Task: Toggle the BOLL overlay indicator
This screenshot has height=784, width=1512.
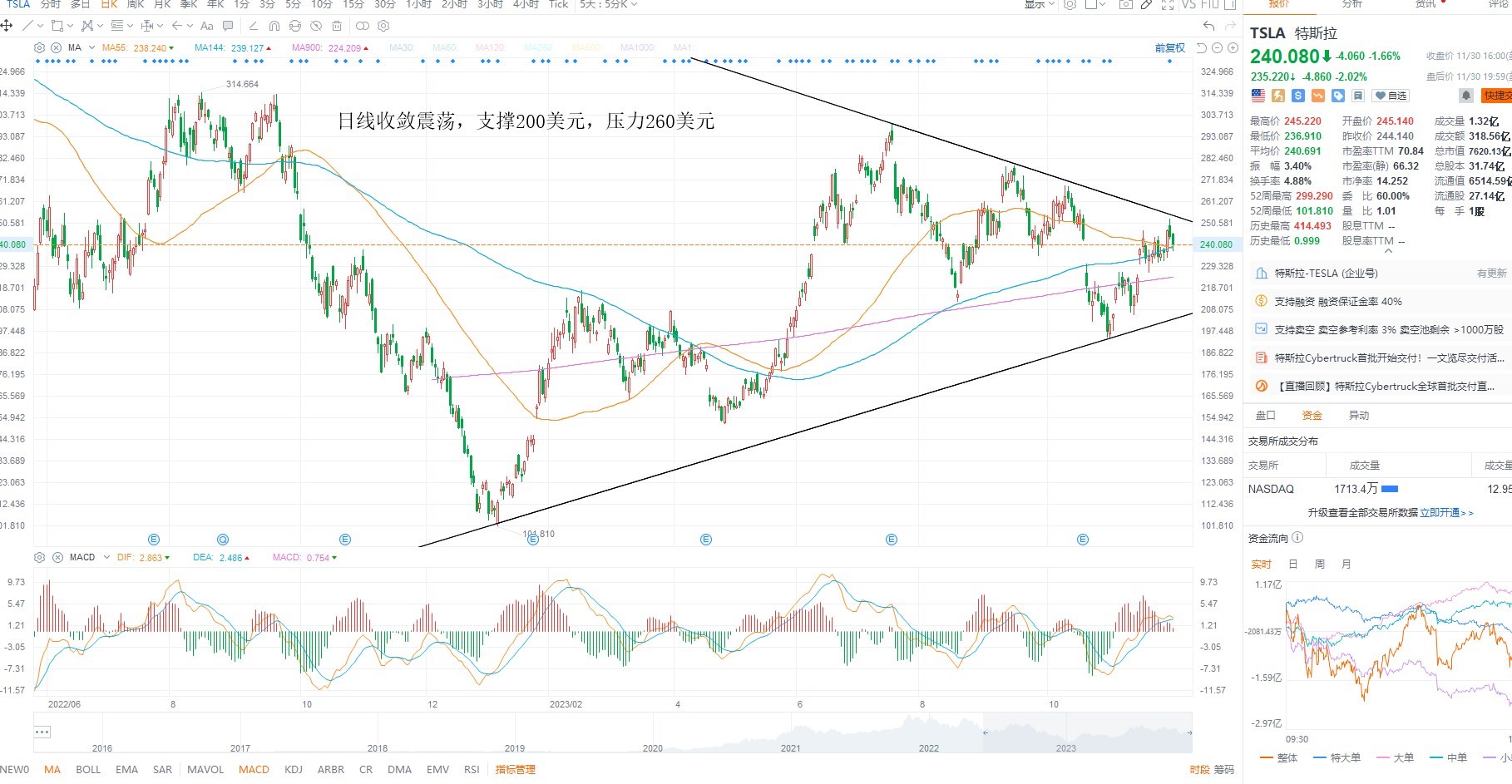Action: coord(88,769)
